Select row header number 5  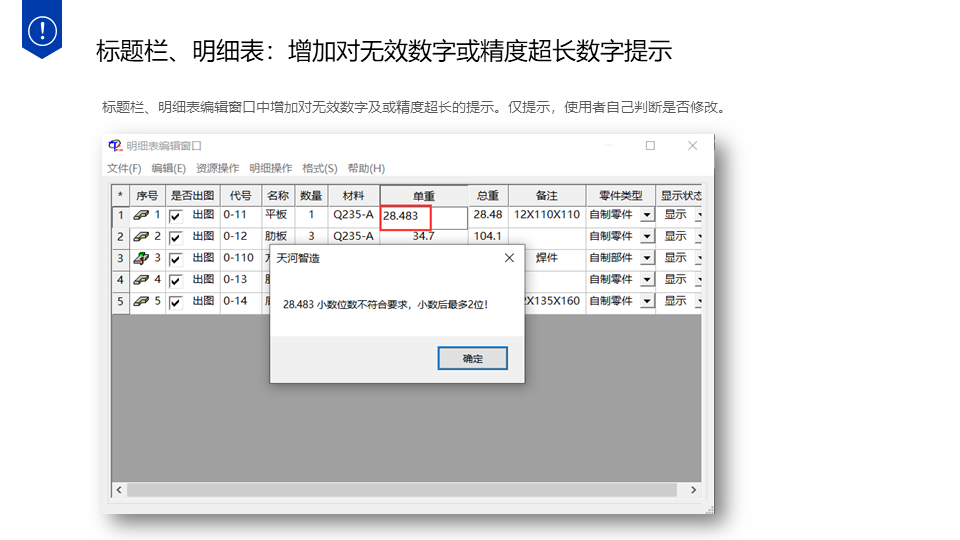pyautogui.click(x=121, y=301)
